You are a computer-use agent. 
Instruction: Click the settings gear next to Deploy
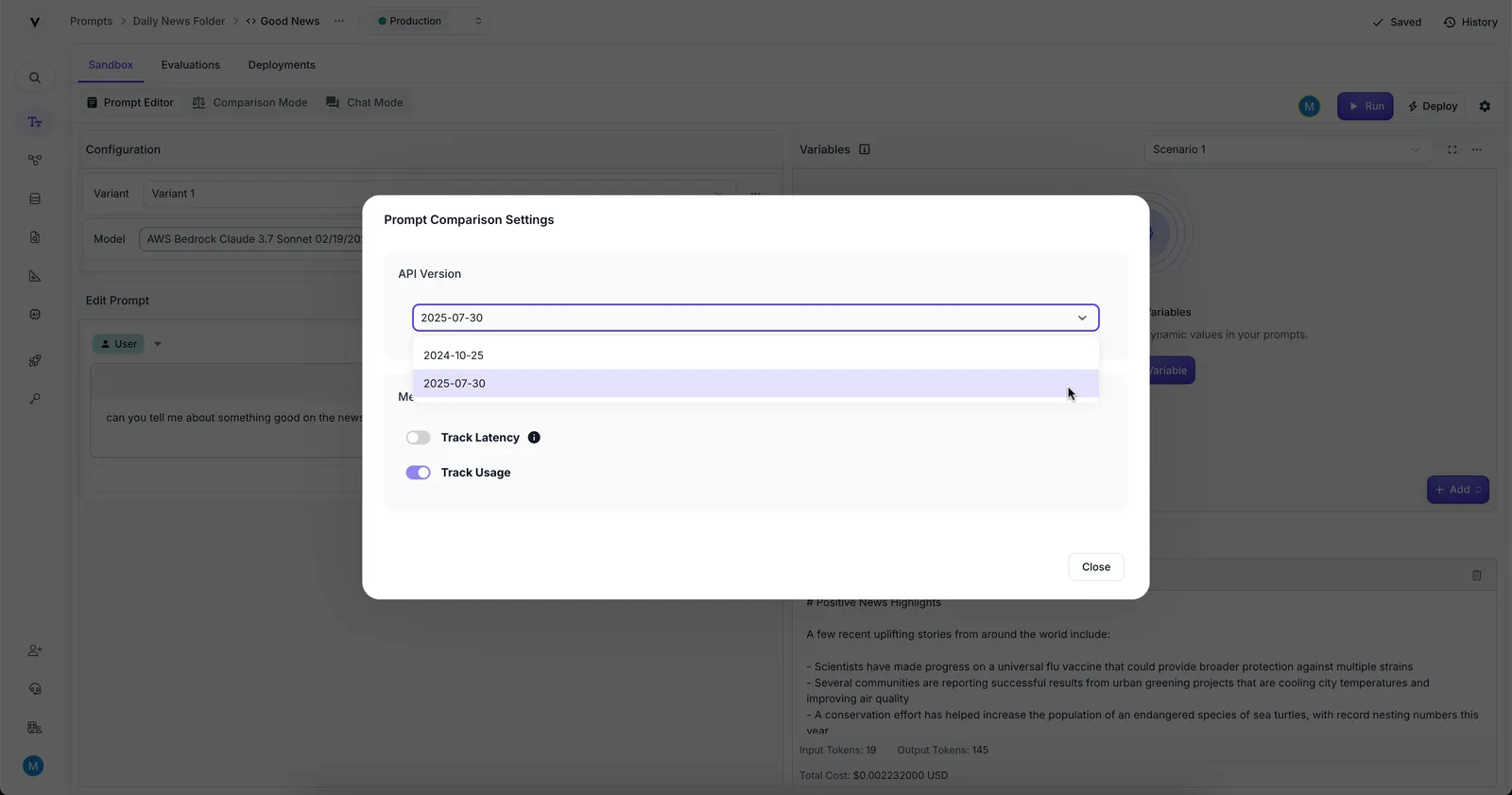pos(1485,107)
